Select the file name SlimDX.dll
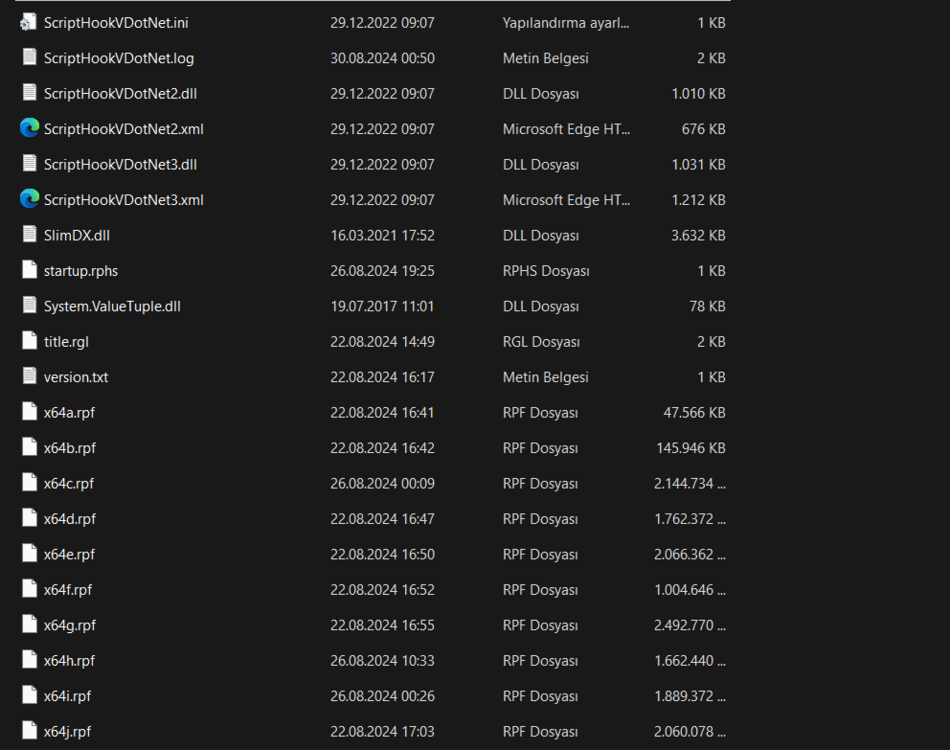Viewport: 950px width, 750px height. 76,236
